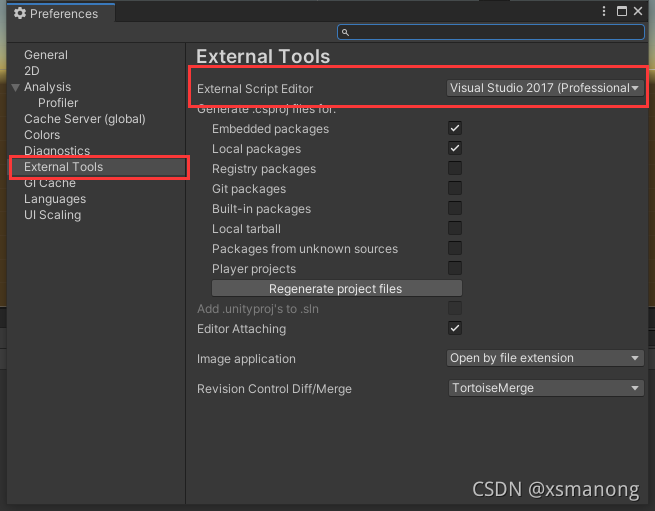Open the Colors preferences section
The height and width of the screenshot is (511, 655).
pyautogui.click(x=42, y=135)
